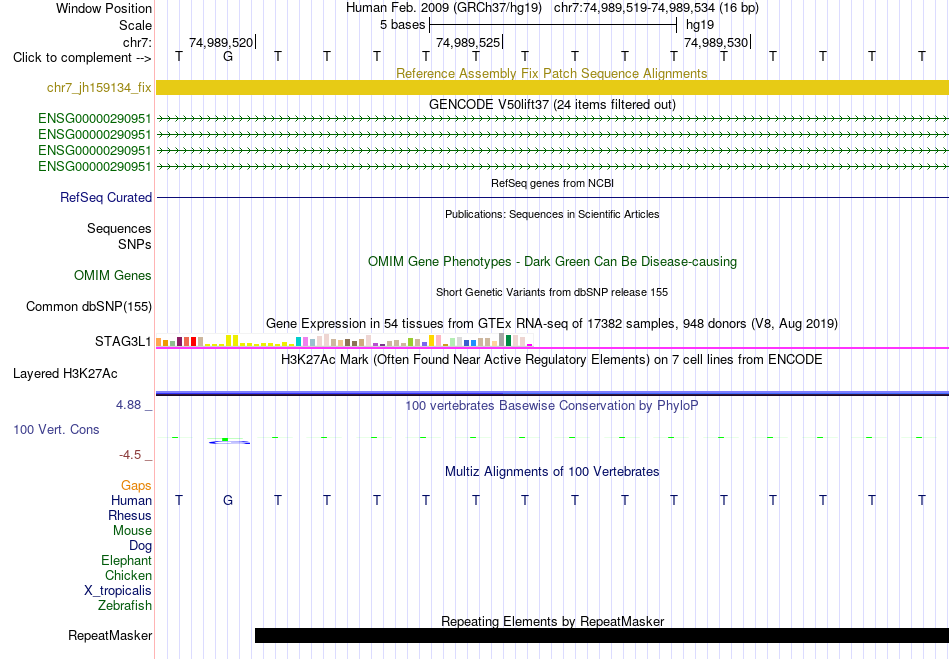Click the -4.5 PhyloP lower scale value

[130, 455]
